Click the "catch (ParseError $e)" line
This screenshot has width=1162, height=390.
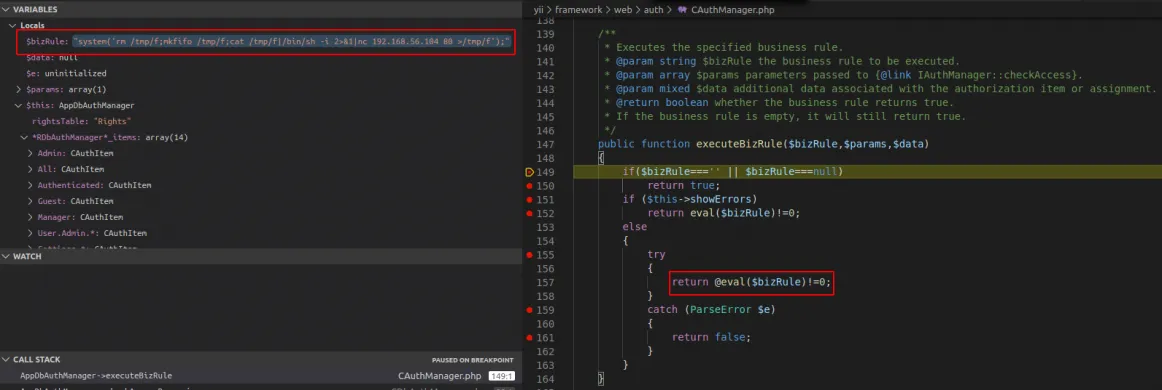711,310
